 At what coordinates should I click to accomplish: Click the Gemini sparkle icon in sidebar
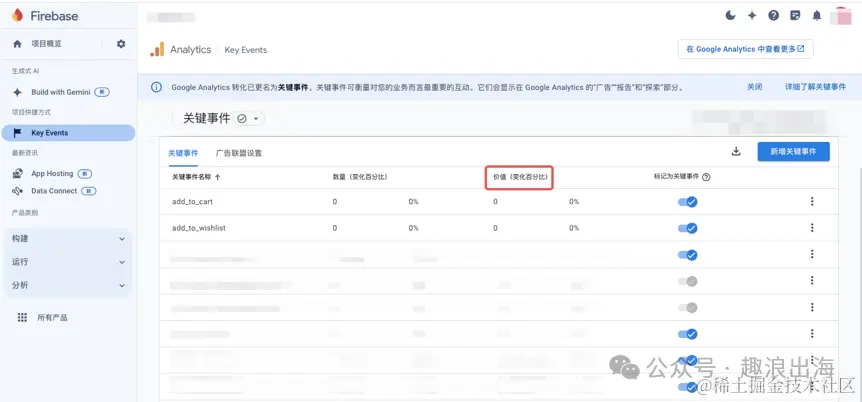(18, 92)
